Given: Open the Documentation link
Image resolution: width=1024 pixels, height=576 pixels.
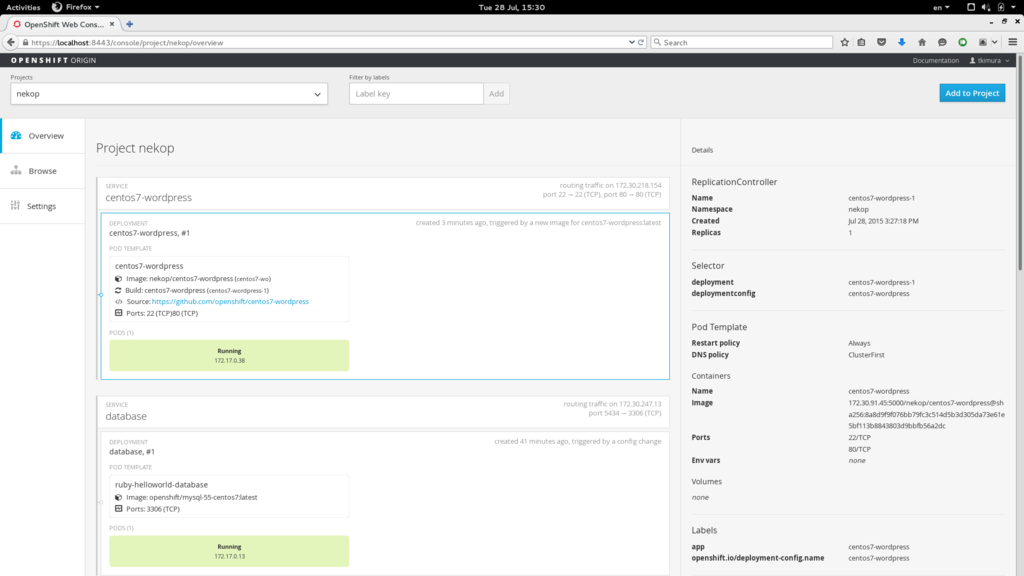Looking at the screenshot, I should coord(935,60).
